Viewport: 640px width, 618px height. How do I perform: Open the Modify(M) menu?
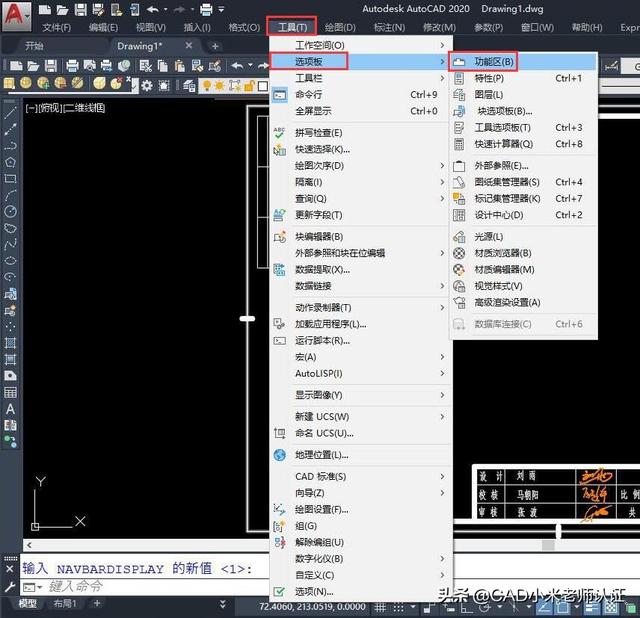coord(439,27)
